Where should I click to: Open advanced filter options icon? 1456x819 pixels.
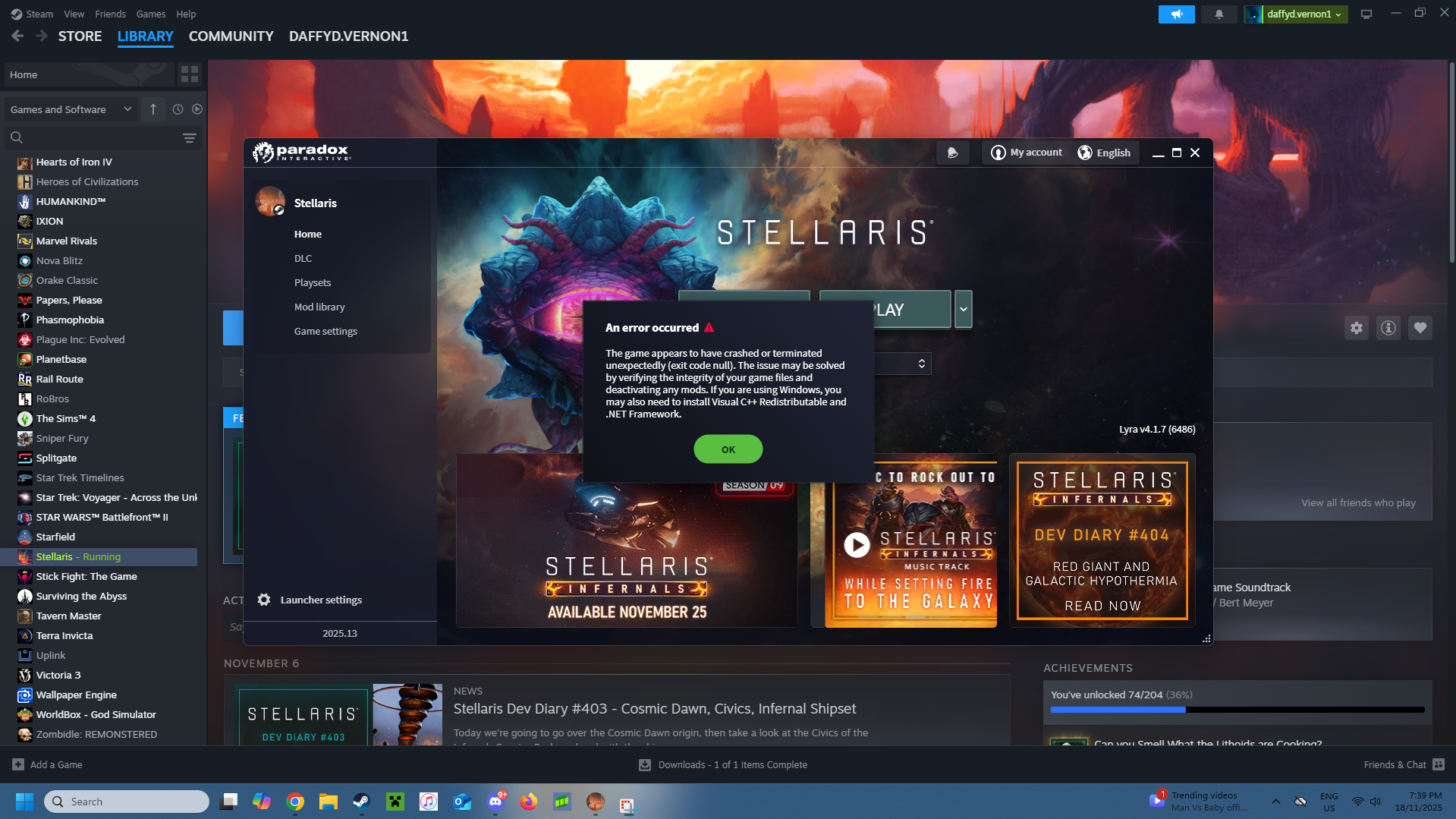[x=189, y=138]
